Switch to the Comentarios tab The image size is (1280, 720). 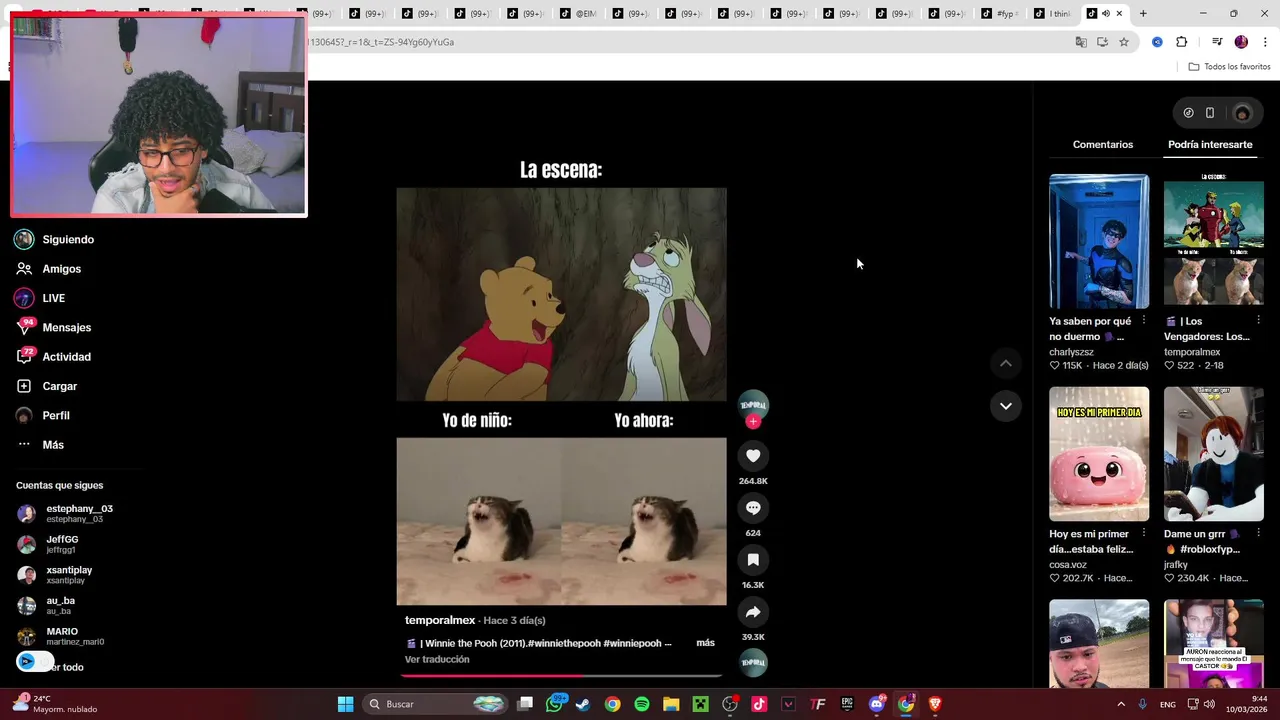pyautogui.click(x=1103, y=145)
